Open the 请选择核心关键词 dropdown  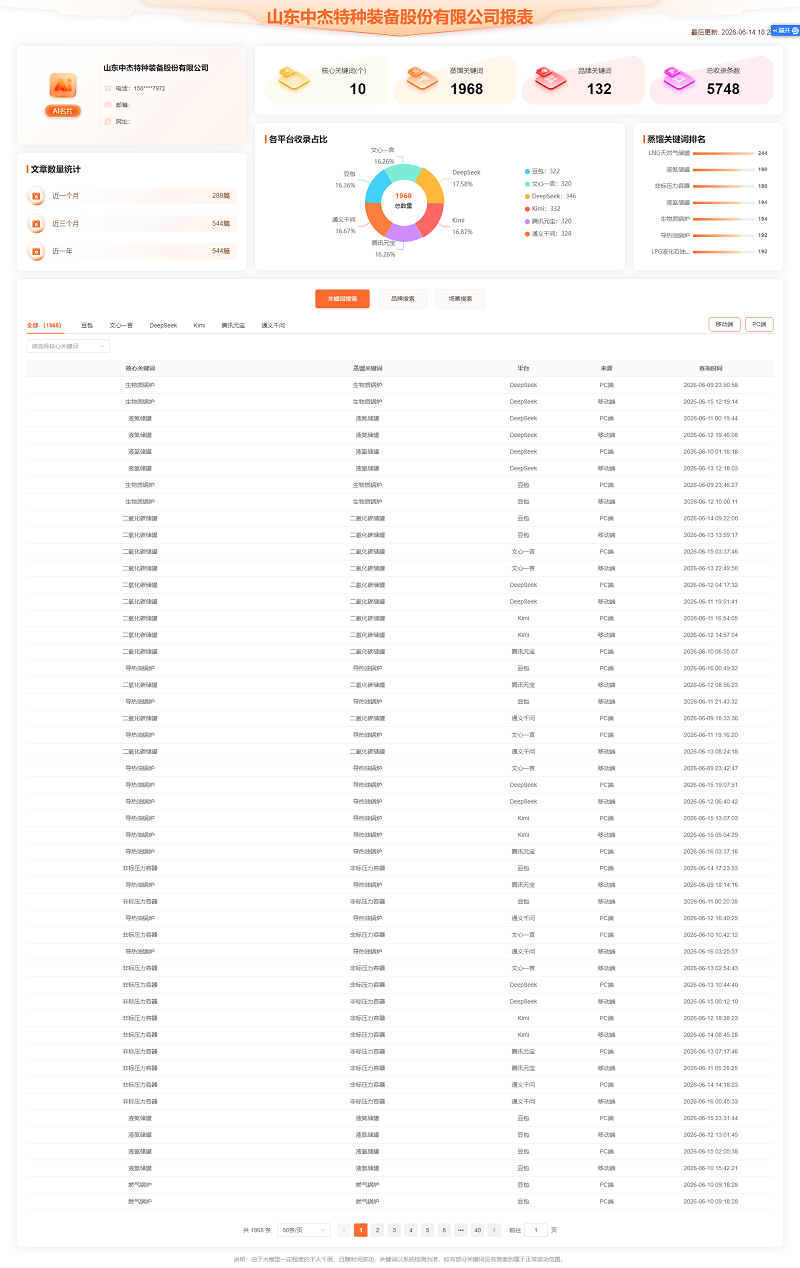[68, 346]
